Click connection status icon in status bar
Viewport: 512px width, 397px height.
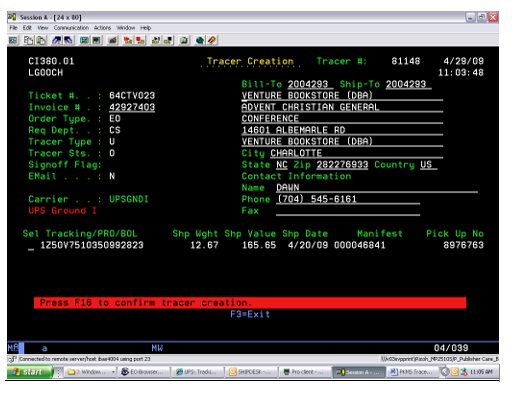coord(12,359)
